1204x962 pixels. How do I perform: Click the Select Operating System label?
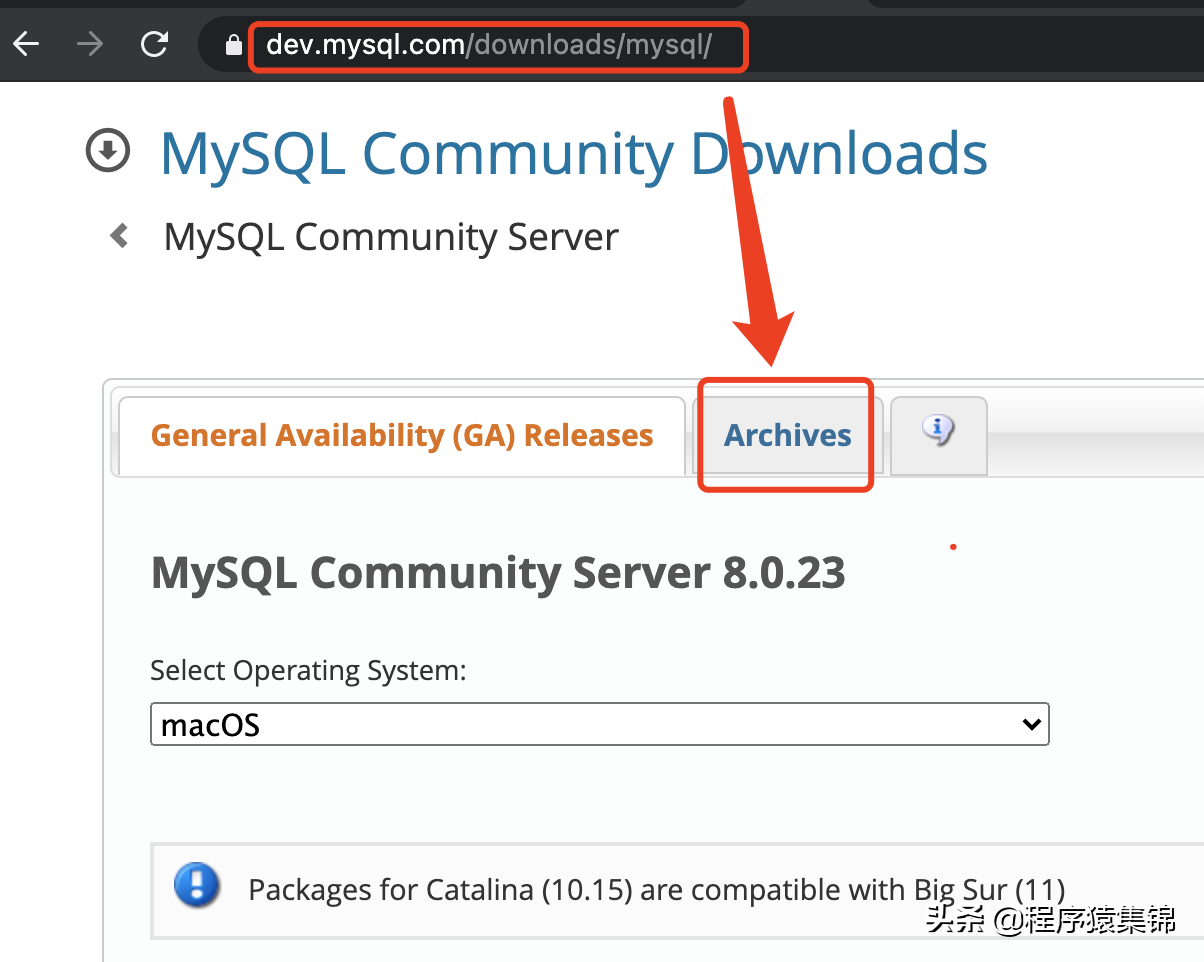tap(308, 670)
